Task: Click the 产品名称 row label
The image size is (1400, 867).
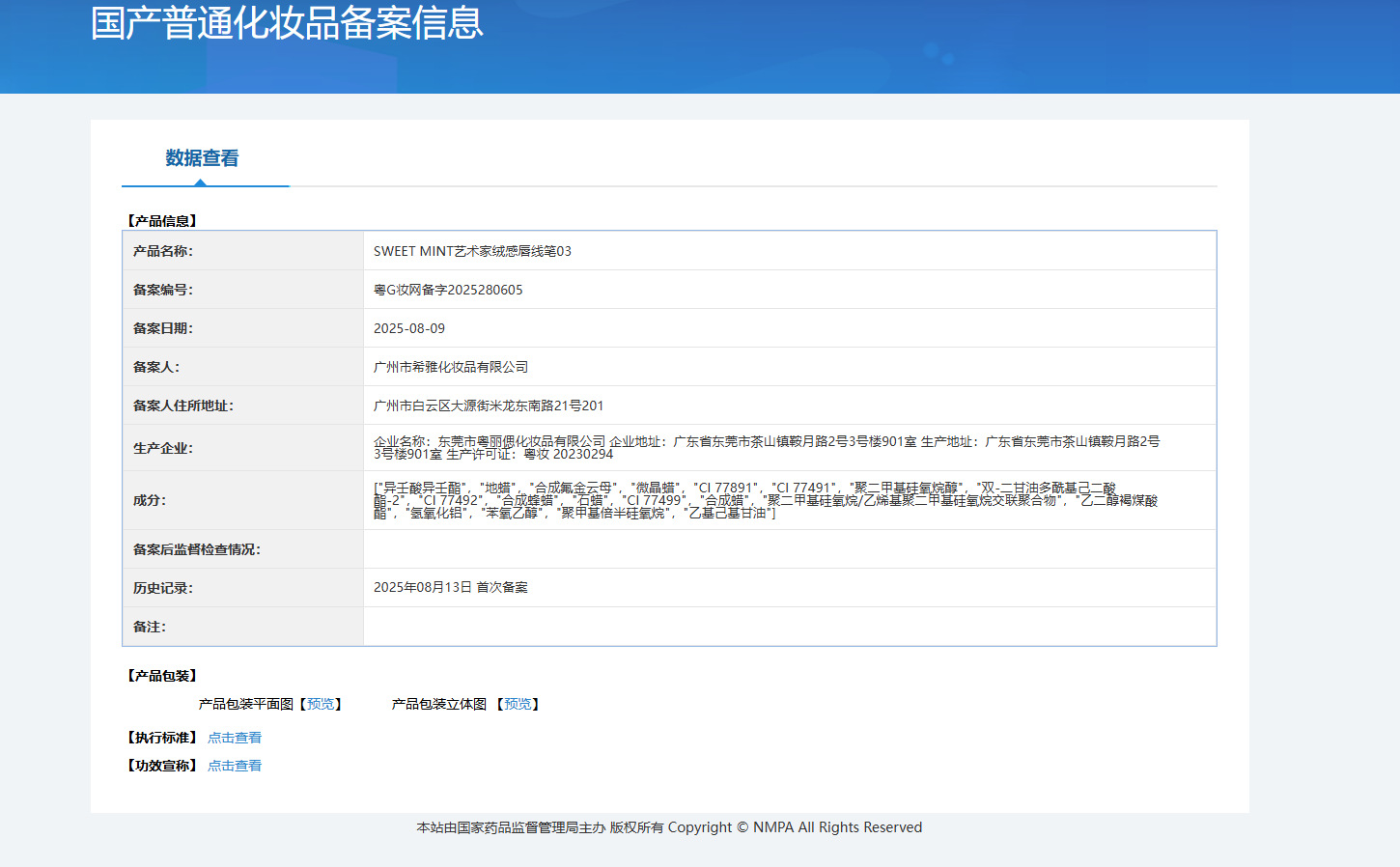Action: pos(163,251)
